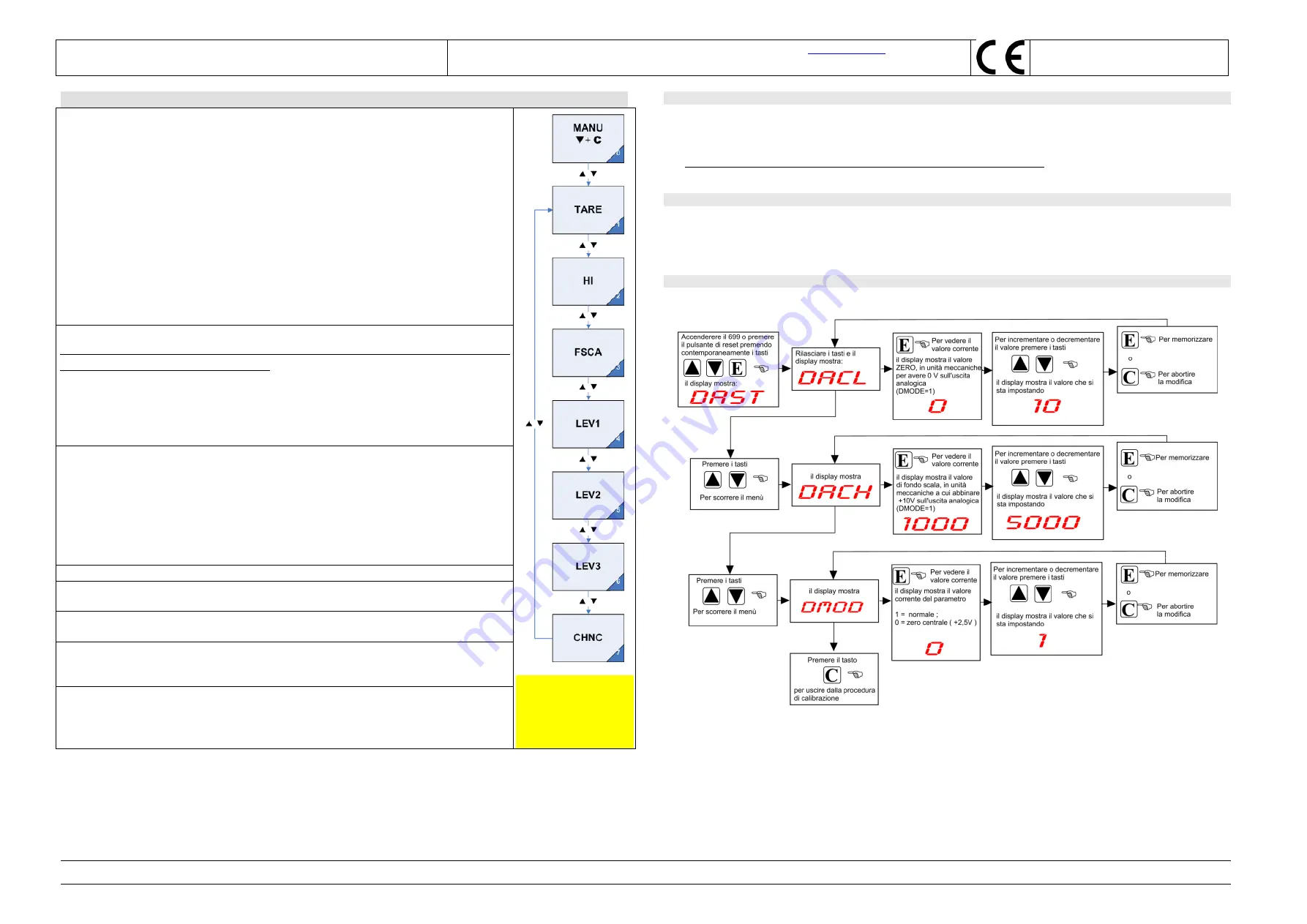Click the LEV1 menu block
The image size is (1307, 924).
(x=588, y=424)
